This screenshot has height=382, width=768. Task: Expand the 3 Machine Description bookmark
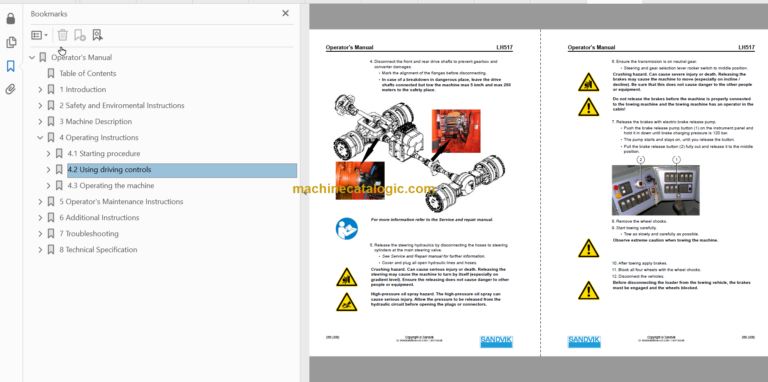click(41, 121)
